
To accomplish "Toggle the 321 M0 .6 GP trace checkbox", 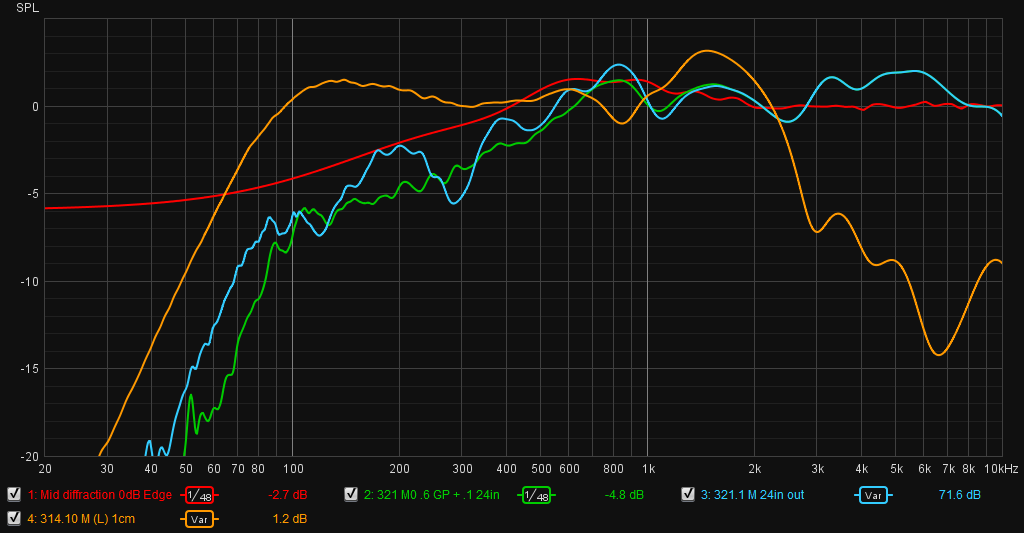I will pos(351,494).
